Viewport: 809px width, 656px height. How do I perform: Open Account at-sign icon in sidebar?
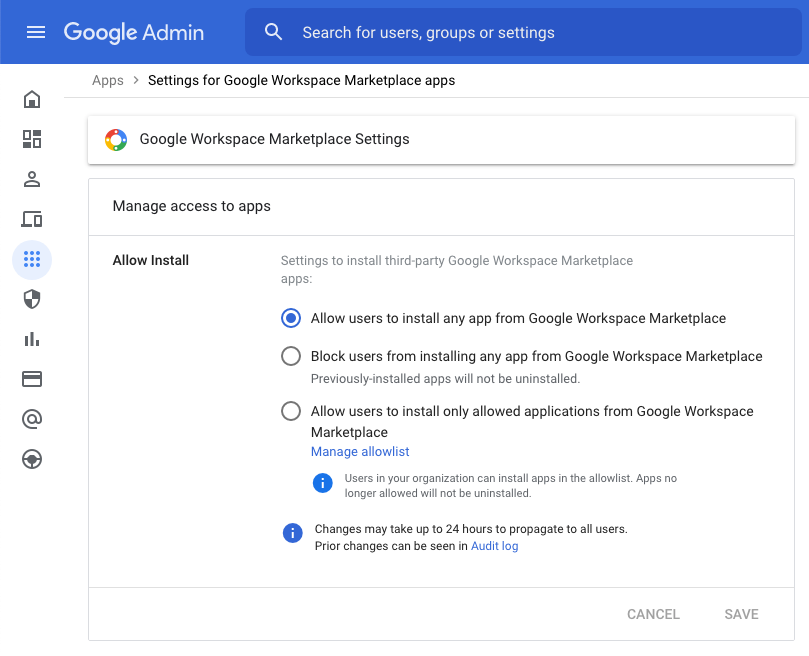click(32, 419)
